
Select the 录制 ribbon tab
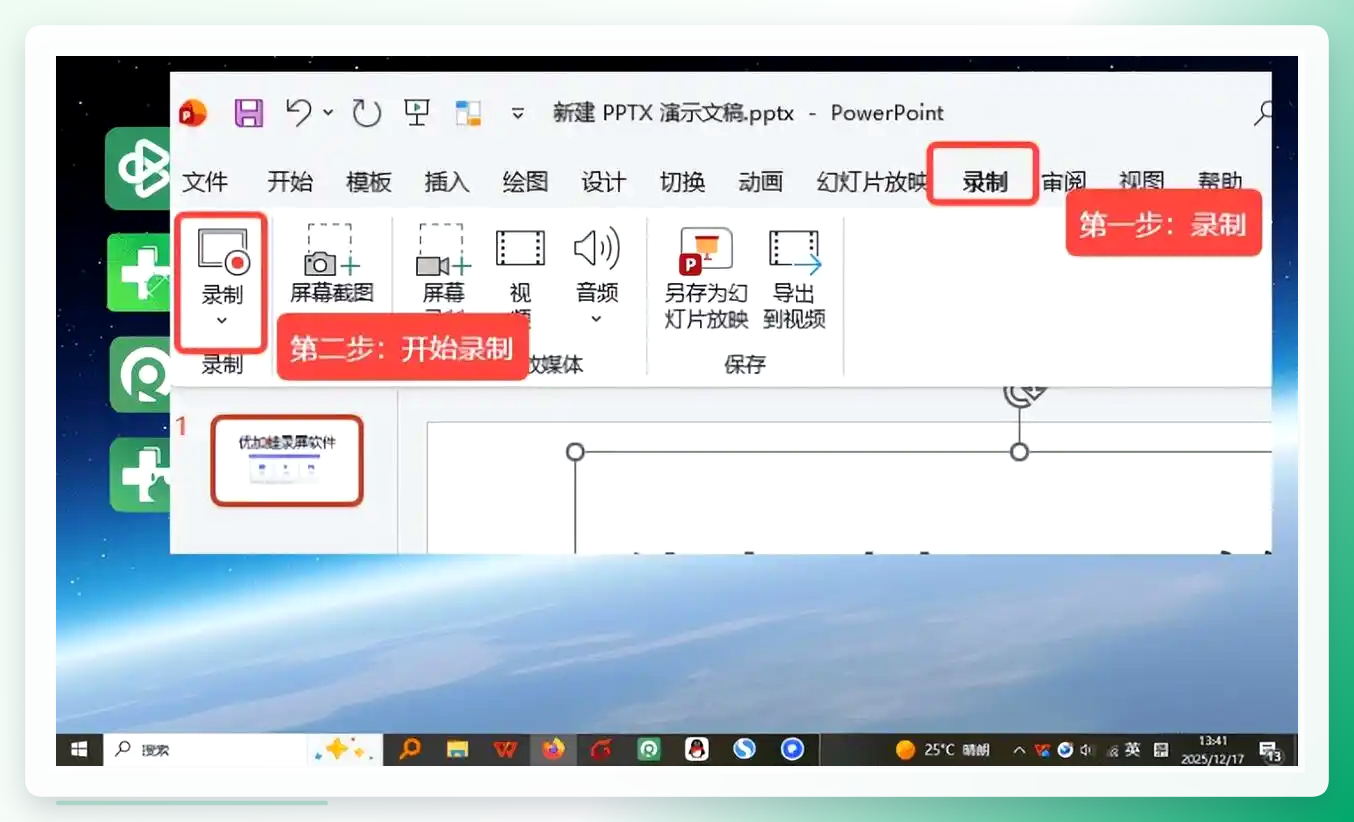pyautogui.click(x=985, y=182)
